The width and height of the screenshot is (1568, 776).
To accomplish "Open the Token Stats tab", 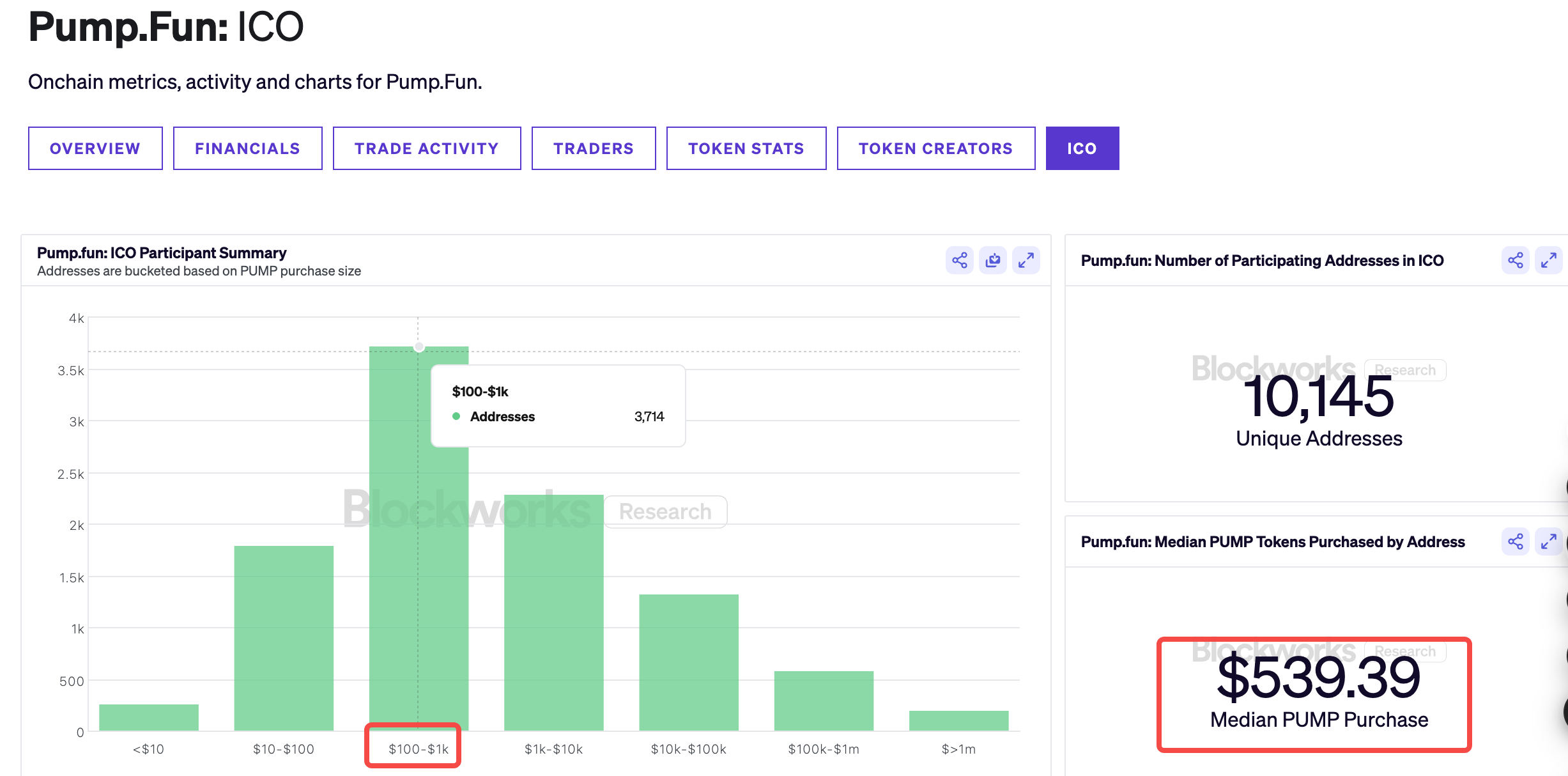I will (x=746, y=148).
